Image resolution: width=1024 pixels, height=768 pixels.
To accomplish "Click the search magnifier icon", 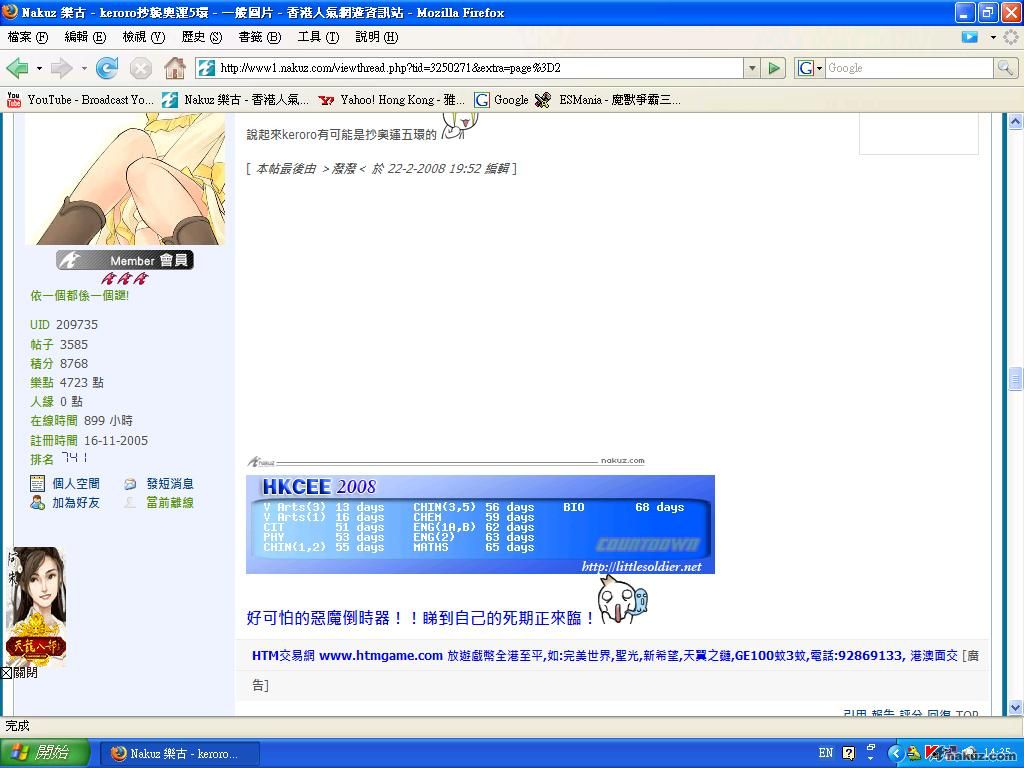I will [x=1005, y=68].
